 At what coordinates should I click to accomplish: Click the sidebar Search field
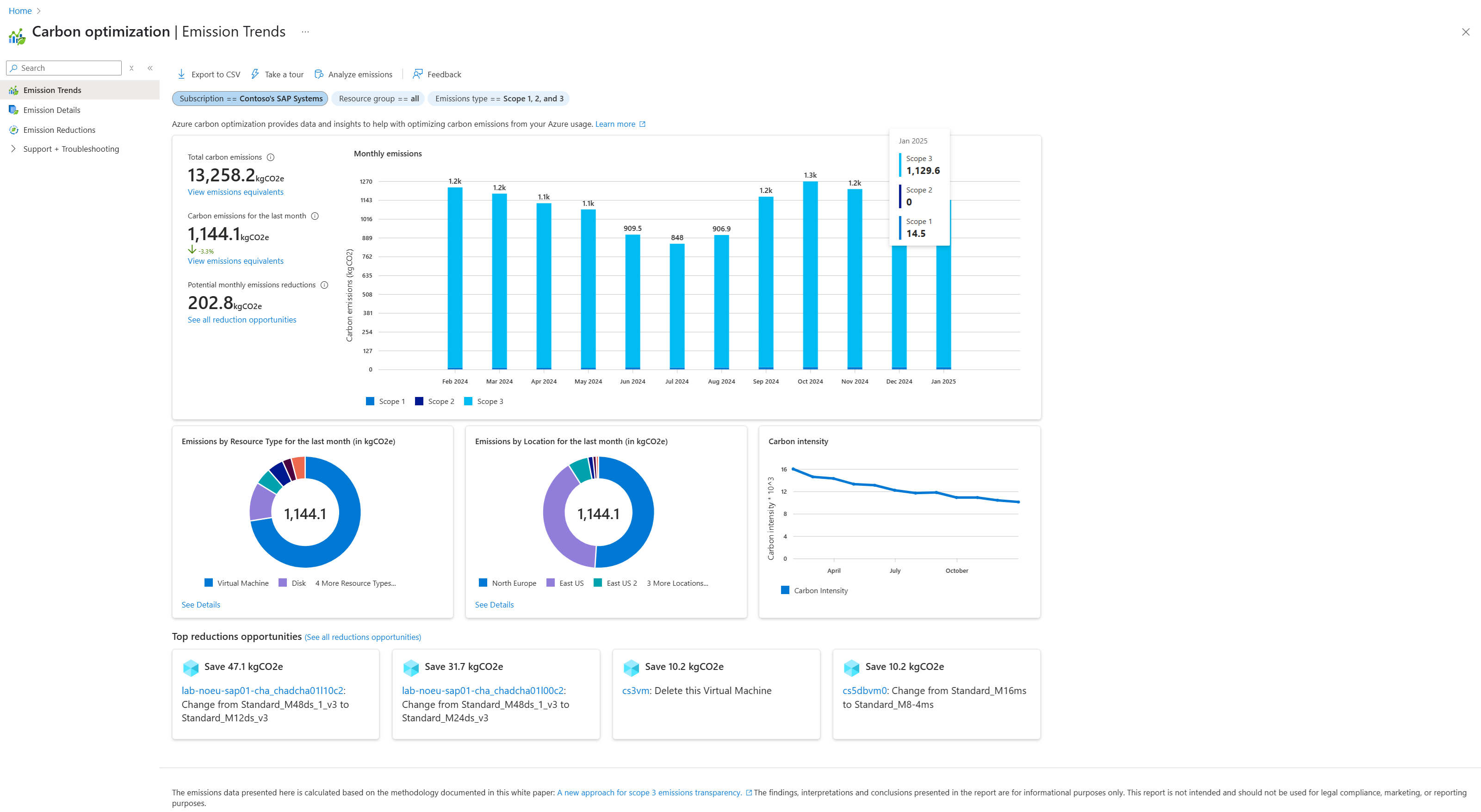click(69, 68)
